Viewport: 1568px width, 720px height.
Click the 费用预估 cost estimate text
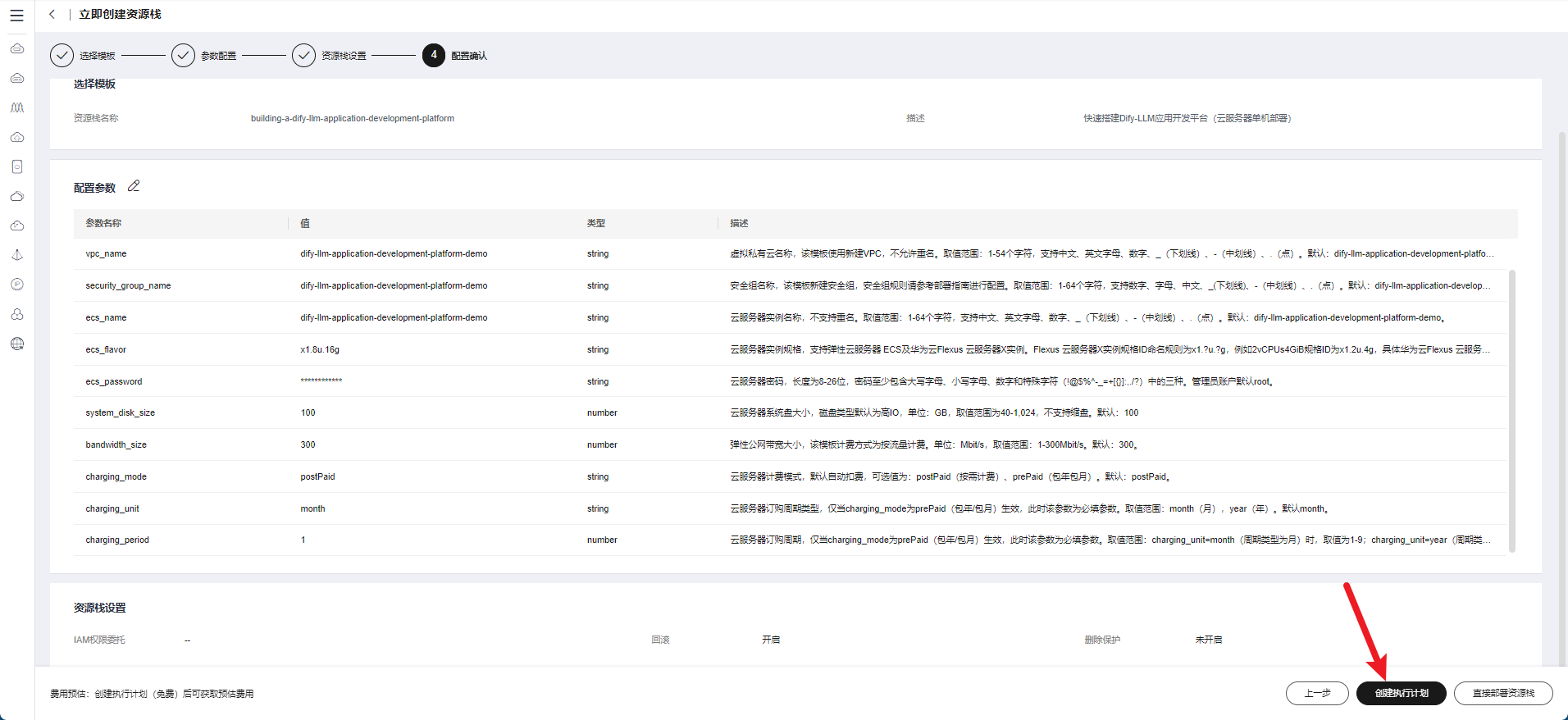pos(152,694)
